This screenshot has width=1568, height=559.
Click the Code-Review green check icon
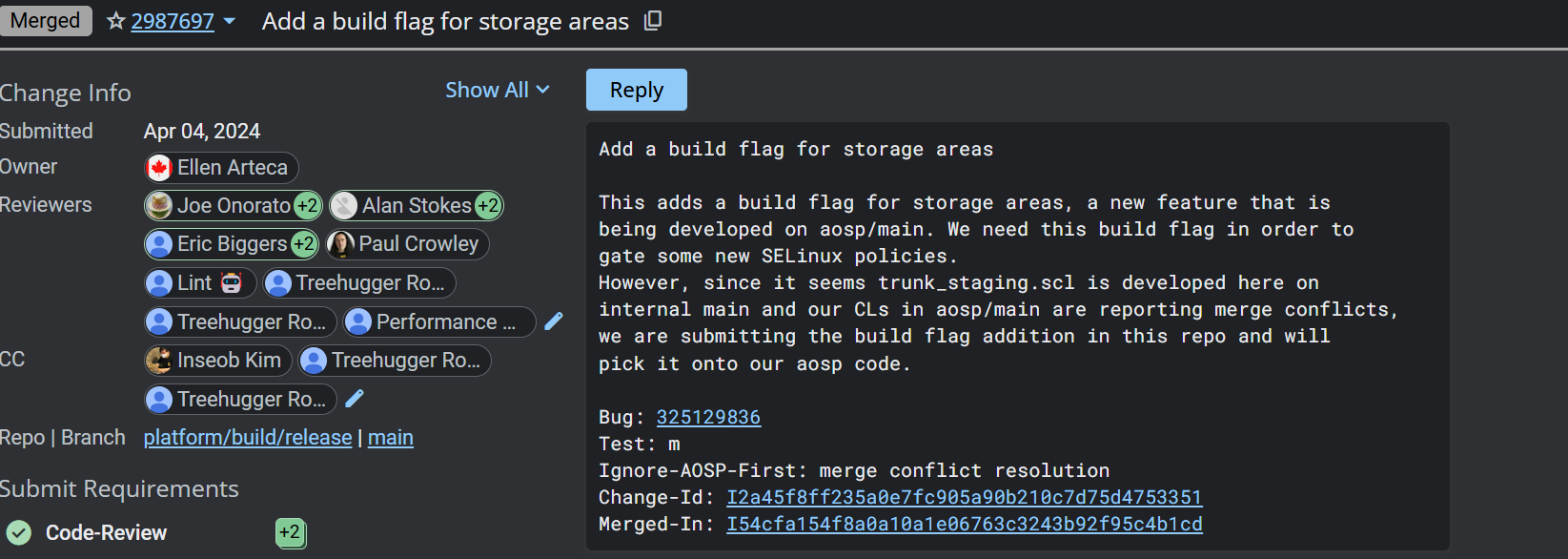point(19,532)
